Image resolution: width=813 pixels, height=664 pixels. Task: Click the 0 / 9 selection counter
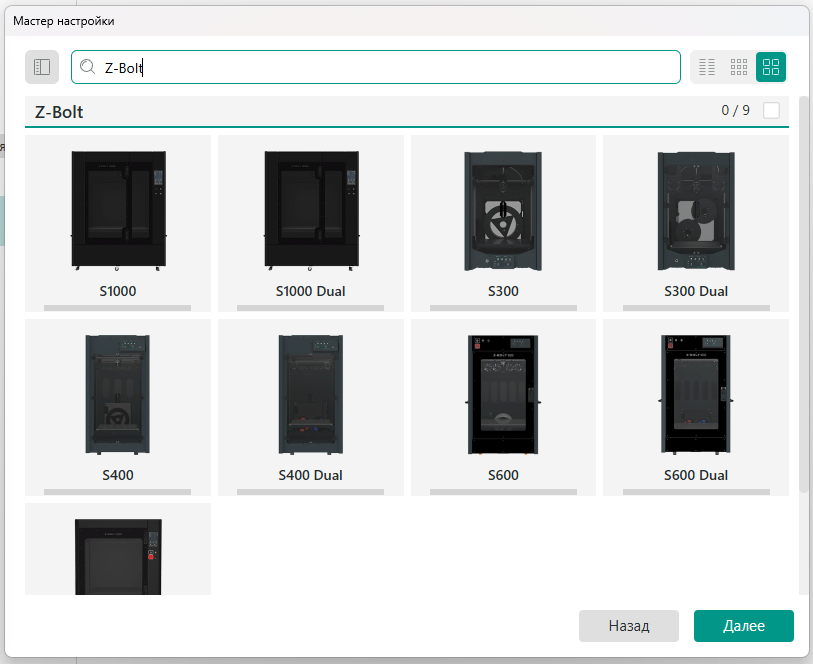click(735, 110)
